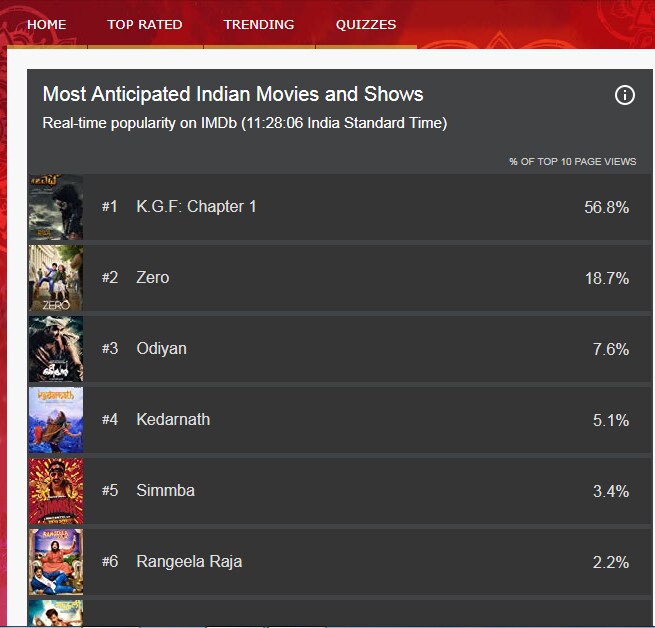The image size is (655, 628).
Task: Click the info icon in the header
Action: (x=625, y=95)
